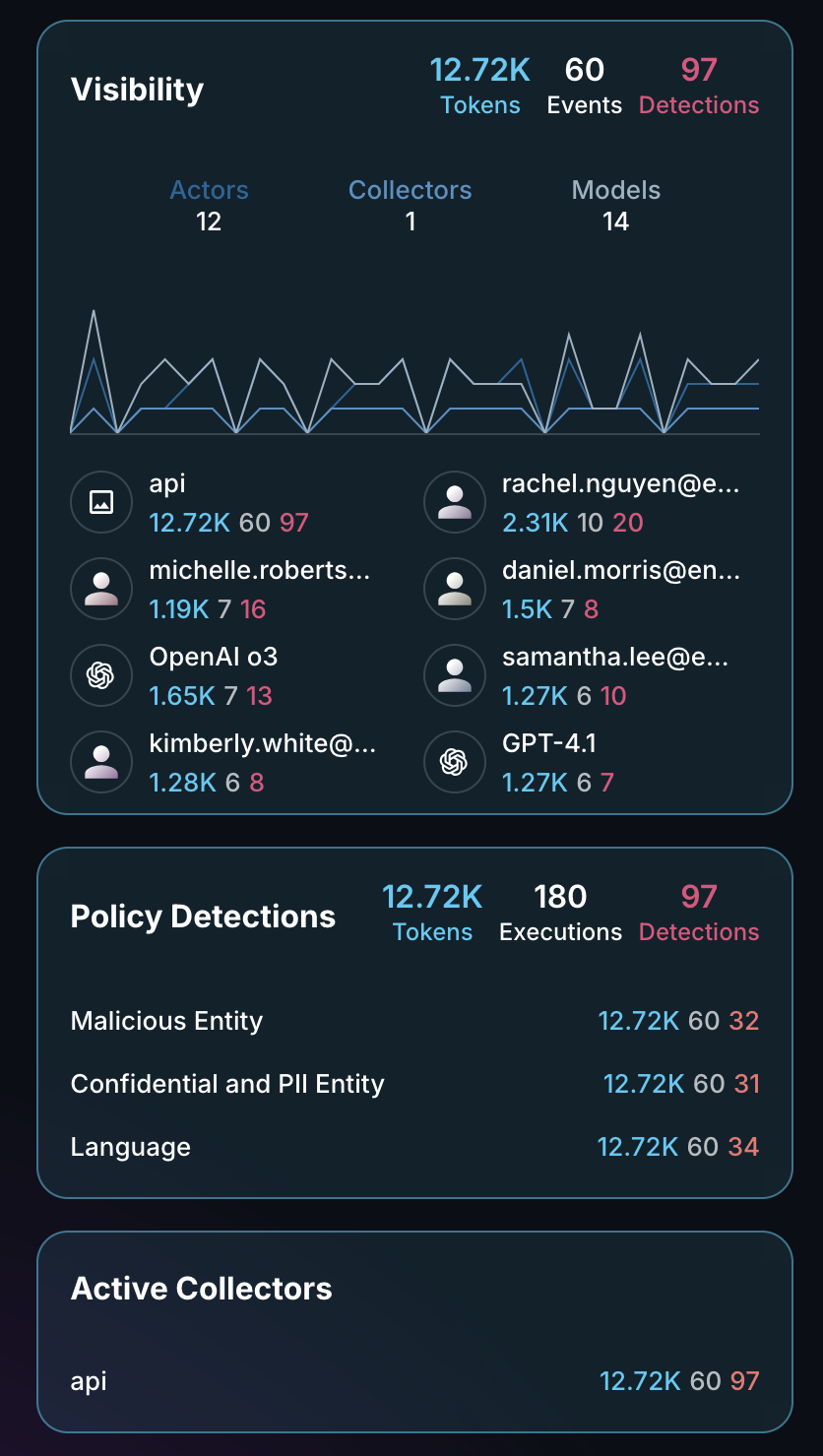The image size is (823, 1456).
Task: Click michelle.roberts user avatar icon
Action: pos(100,589)
